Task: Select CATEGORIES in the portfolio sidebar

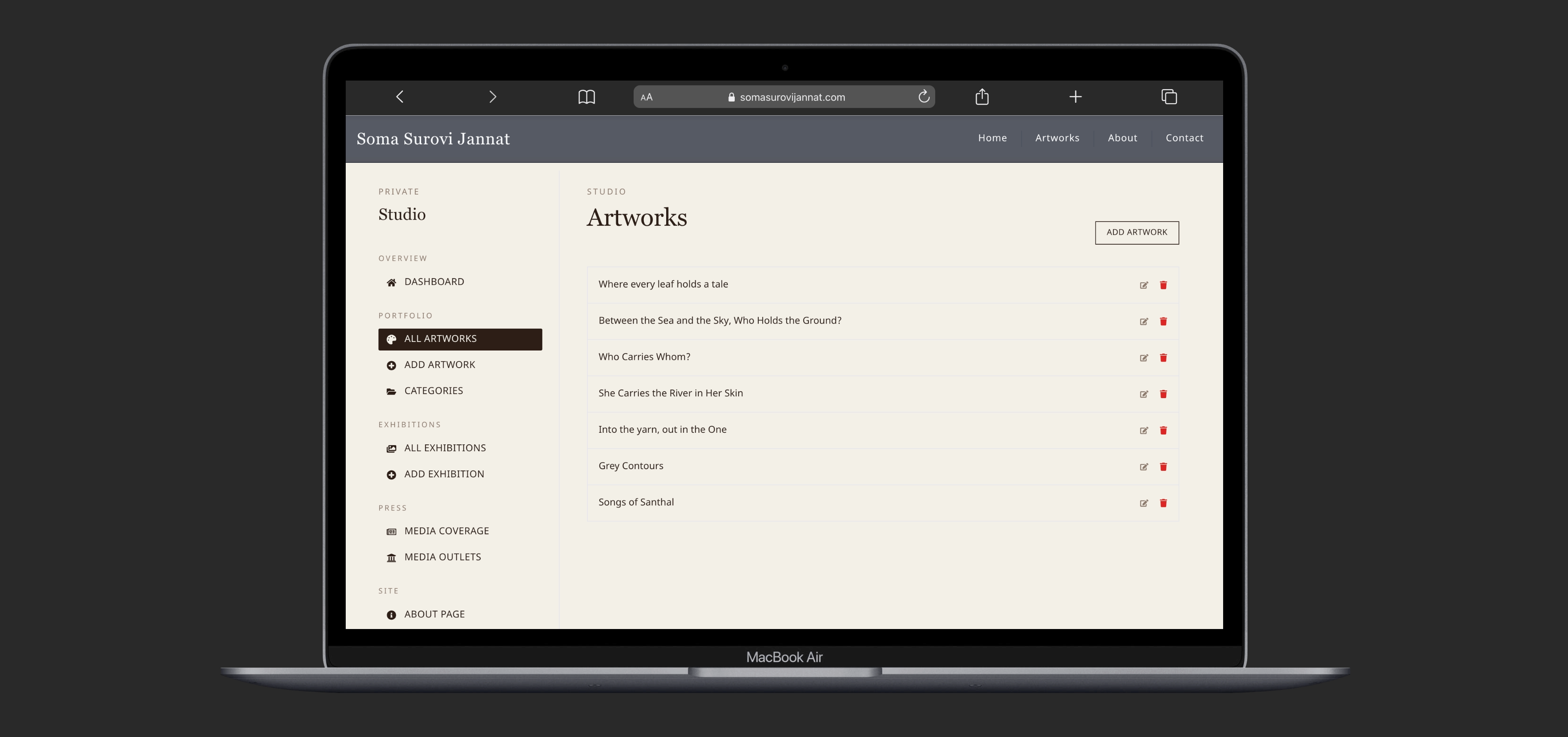Action: point(433,391)
